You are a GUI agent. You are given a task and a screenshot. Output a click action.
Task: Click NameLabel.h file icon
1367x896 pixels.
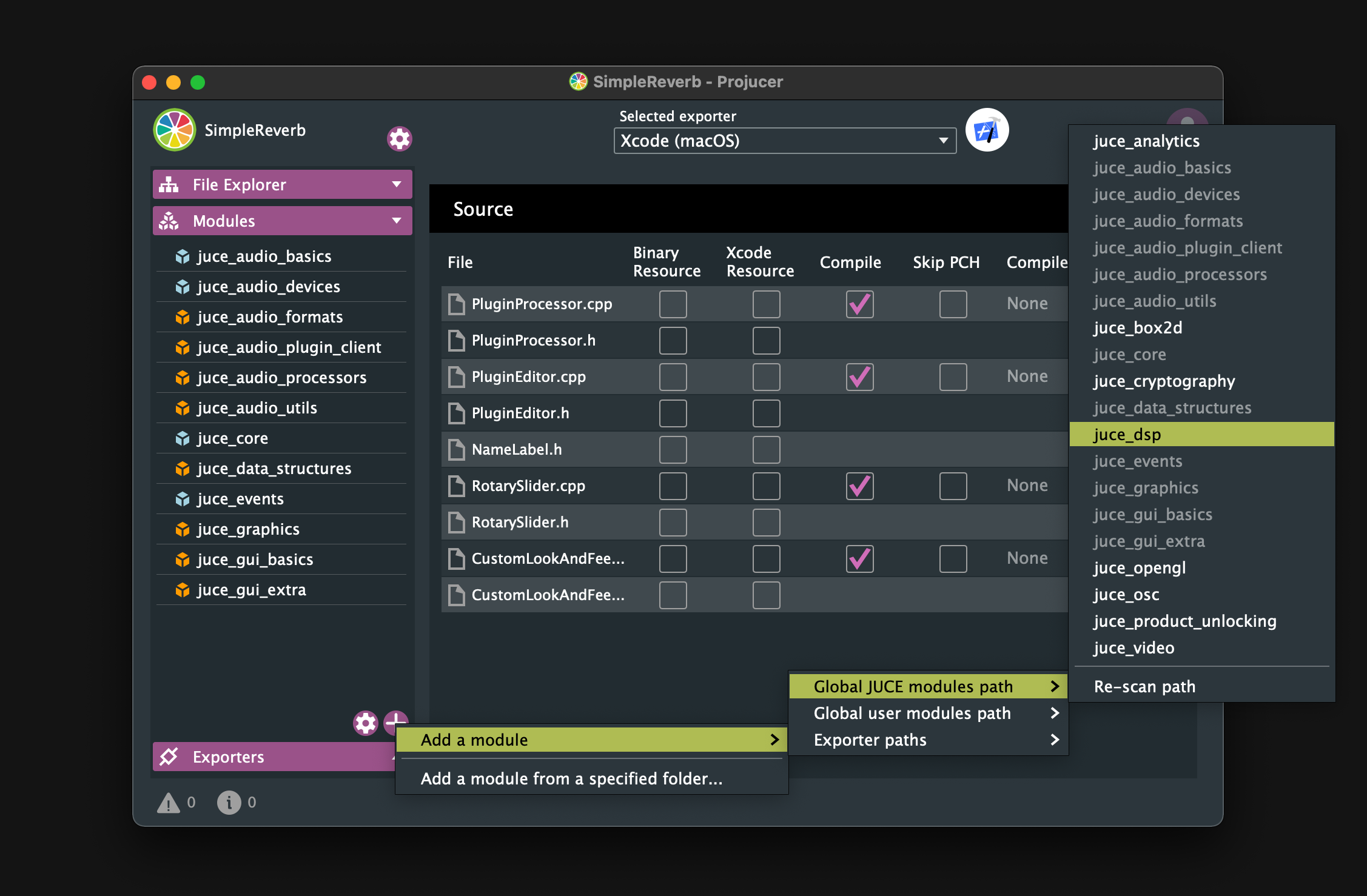pyautogui.click(x=456, y=449)
